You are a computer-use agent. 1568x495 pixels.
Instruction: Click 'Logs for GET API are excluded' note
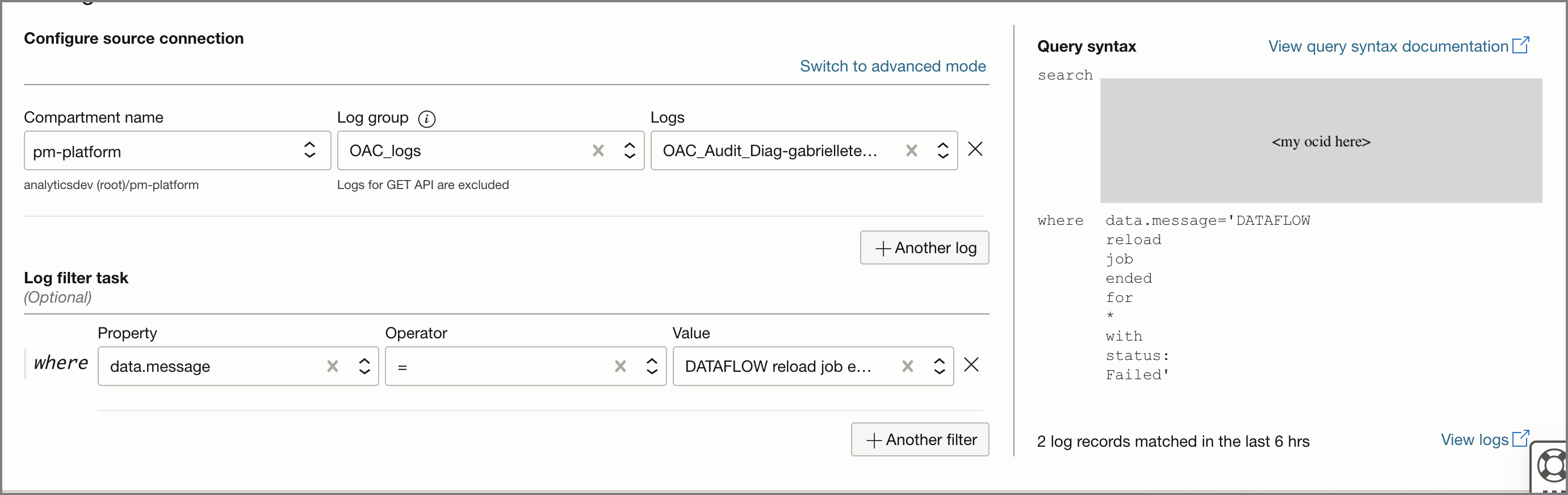coord(423,185)
